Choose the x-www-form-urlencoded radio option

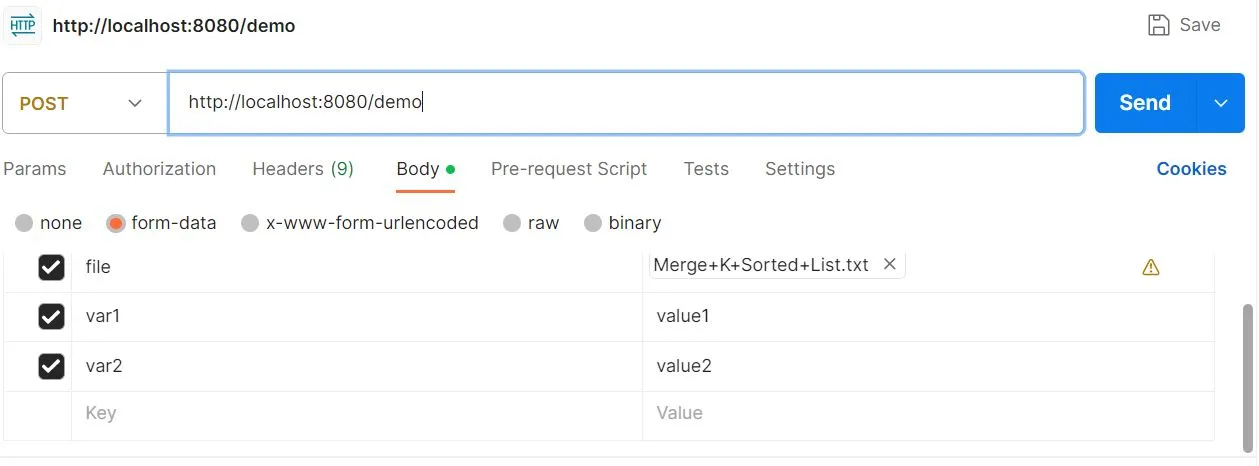(x=250, y=223)
